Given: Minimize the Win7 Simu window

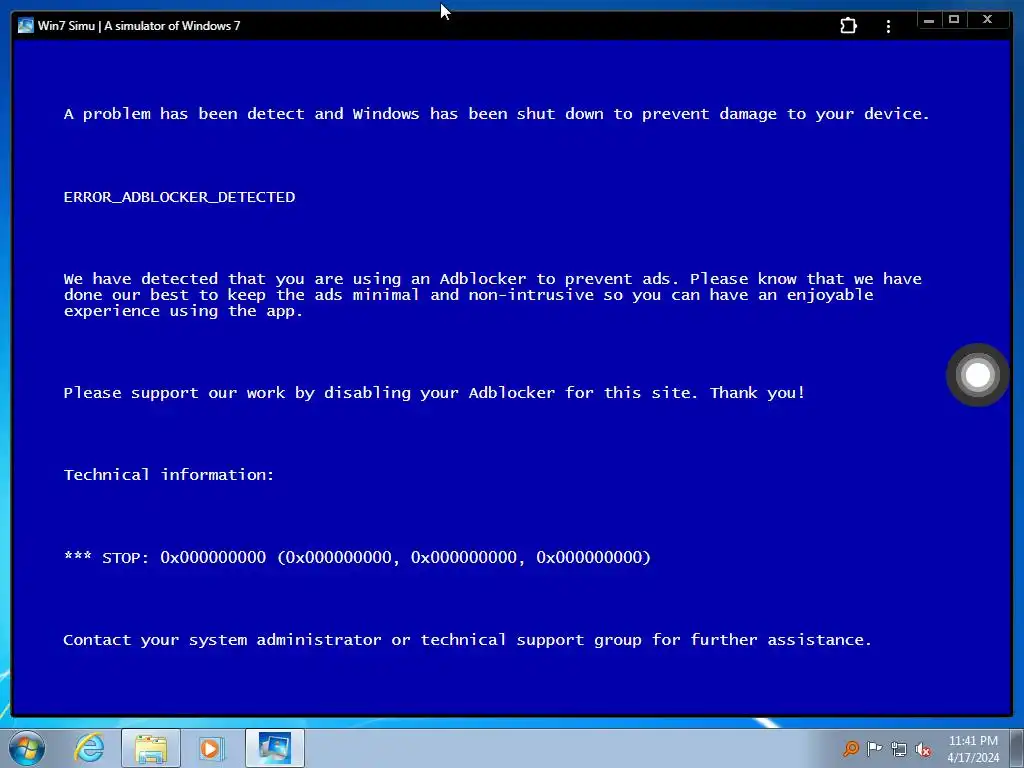Looking at the screenshot, I should pos(929,20).
